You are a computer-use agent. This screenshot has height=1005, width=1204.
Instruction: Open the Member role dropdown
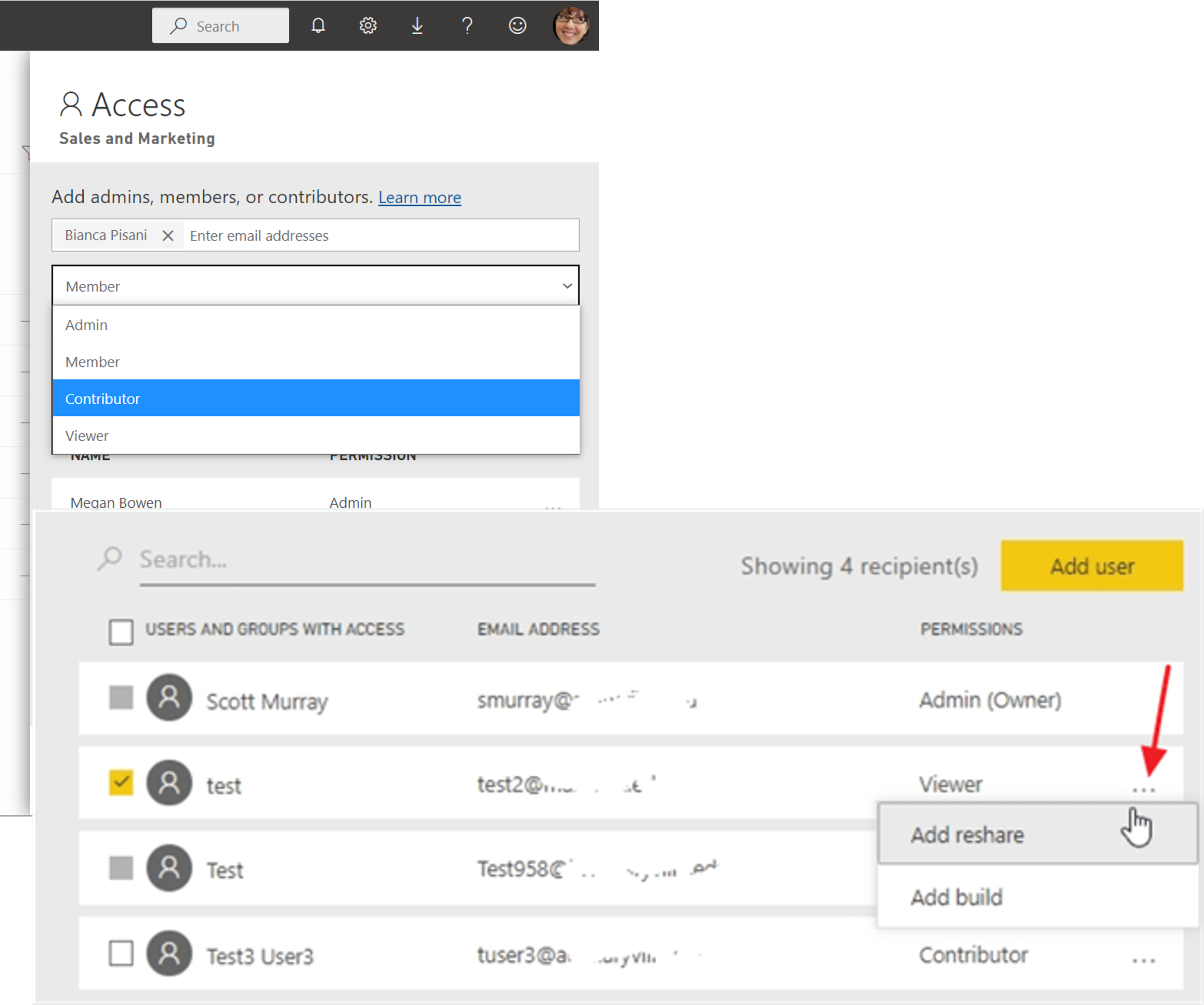click(316, 286)
